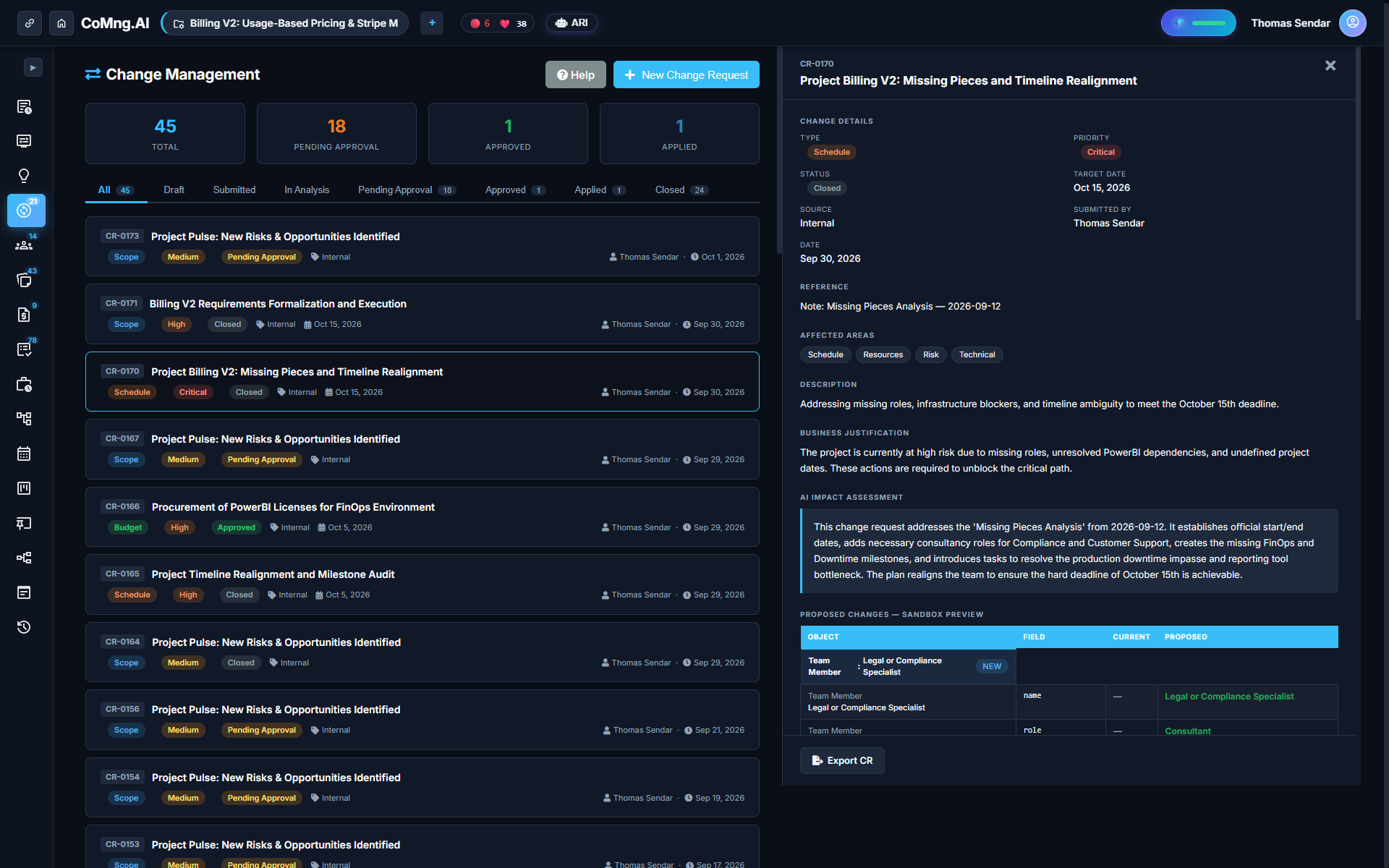
Task: Close the CR-0170 detail panel
Action: [x=1330, y=66]
